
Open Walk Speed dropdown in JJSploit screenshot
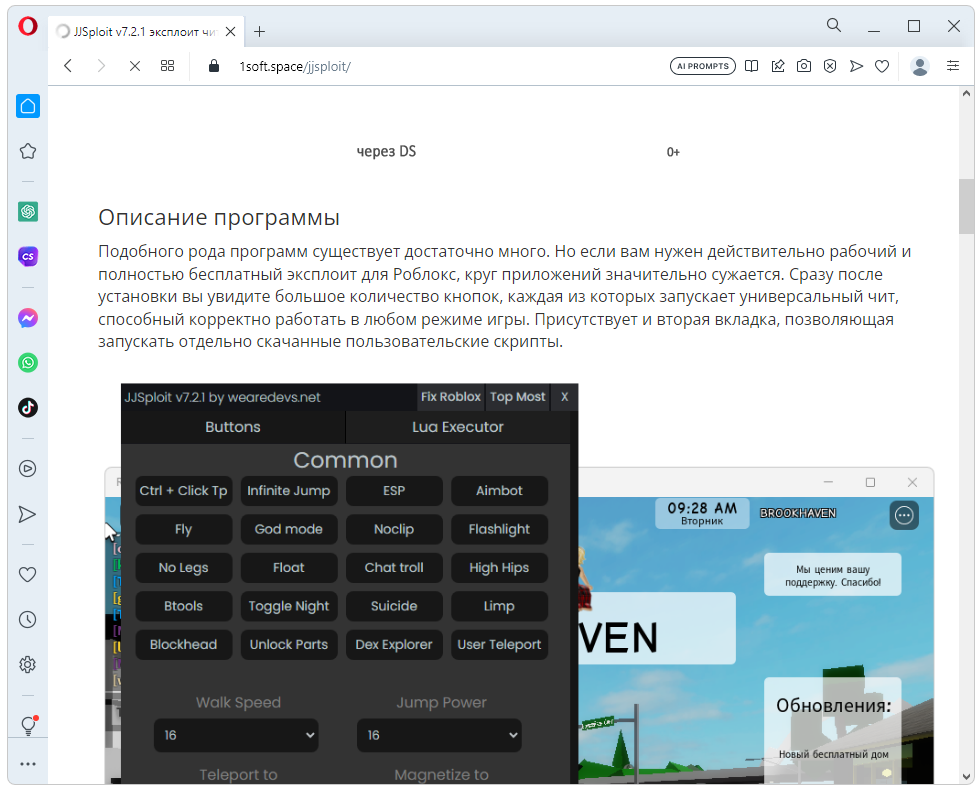click(236, 735)
